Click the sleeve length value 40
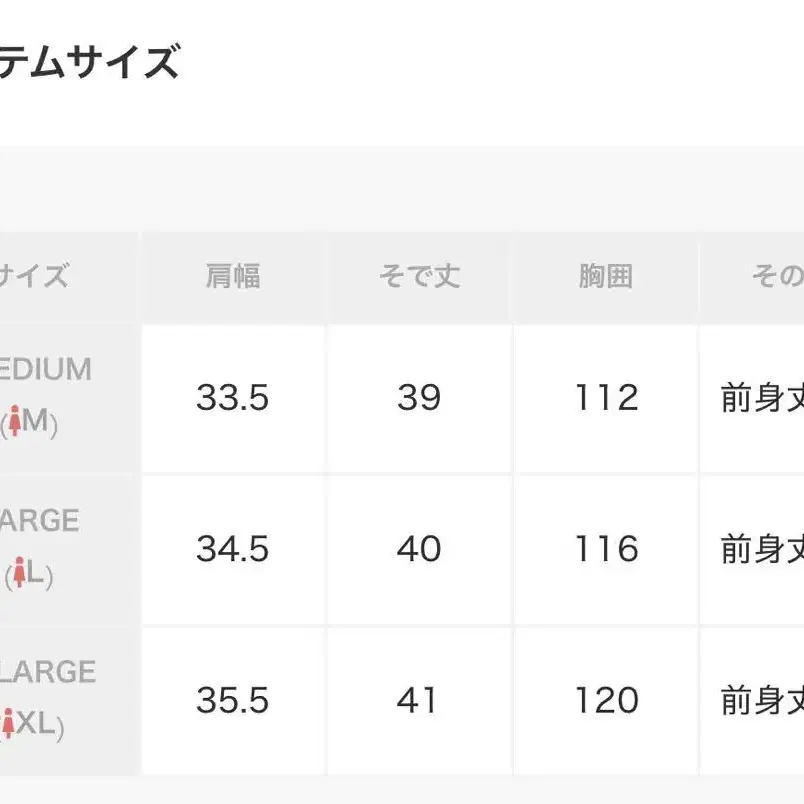Viewport: 804px width, 804px height. point(419,549)
